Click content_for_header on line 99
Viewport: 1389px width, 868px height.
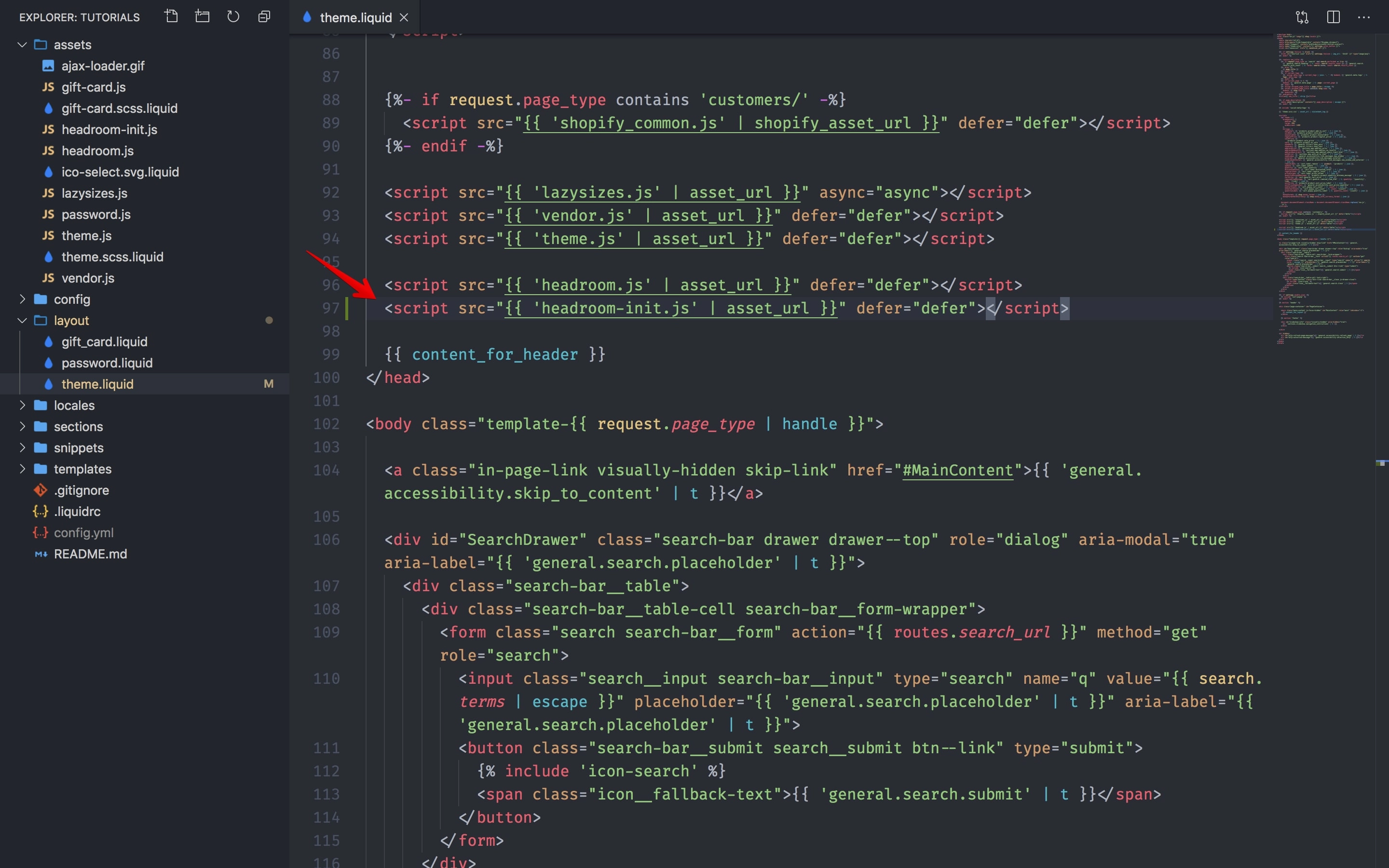495,354
